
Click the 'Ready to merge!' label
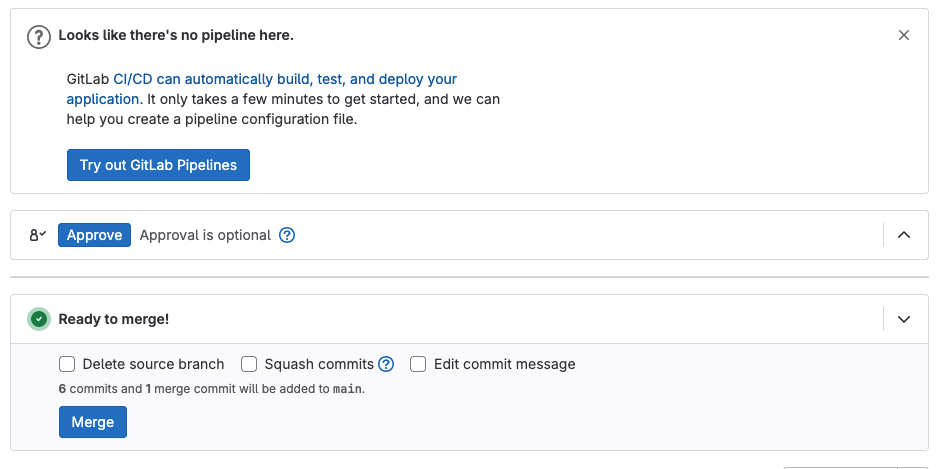coord(114,319)
